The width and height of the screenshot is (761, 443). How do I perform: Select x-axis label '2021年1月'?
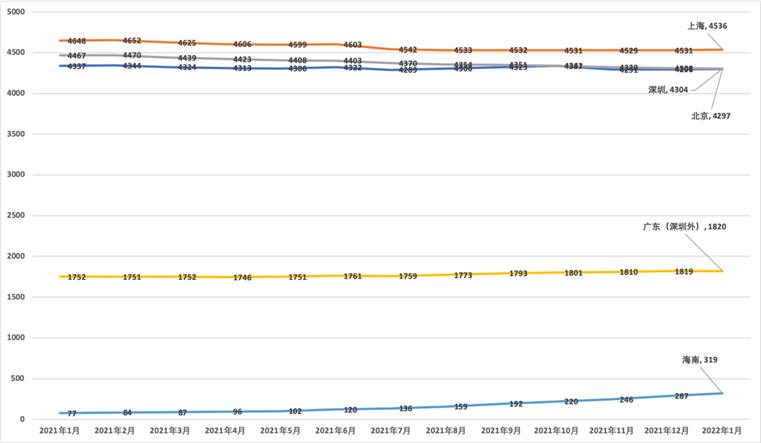tap(59, 431)
